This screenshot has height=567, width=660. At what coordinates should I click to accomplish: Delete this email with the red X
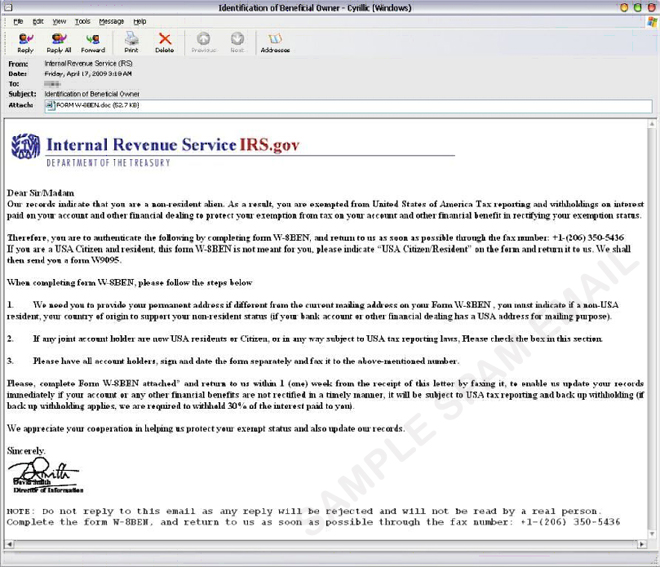pyautogui.click(x=164, y=42)
